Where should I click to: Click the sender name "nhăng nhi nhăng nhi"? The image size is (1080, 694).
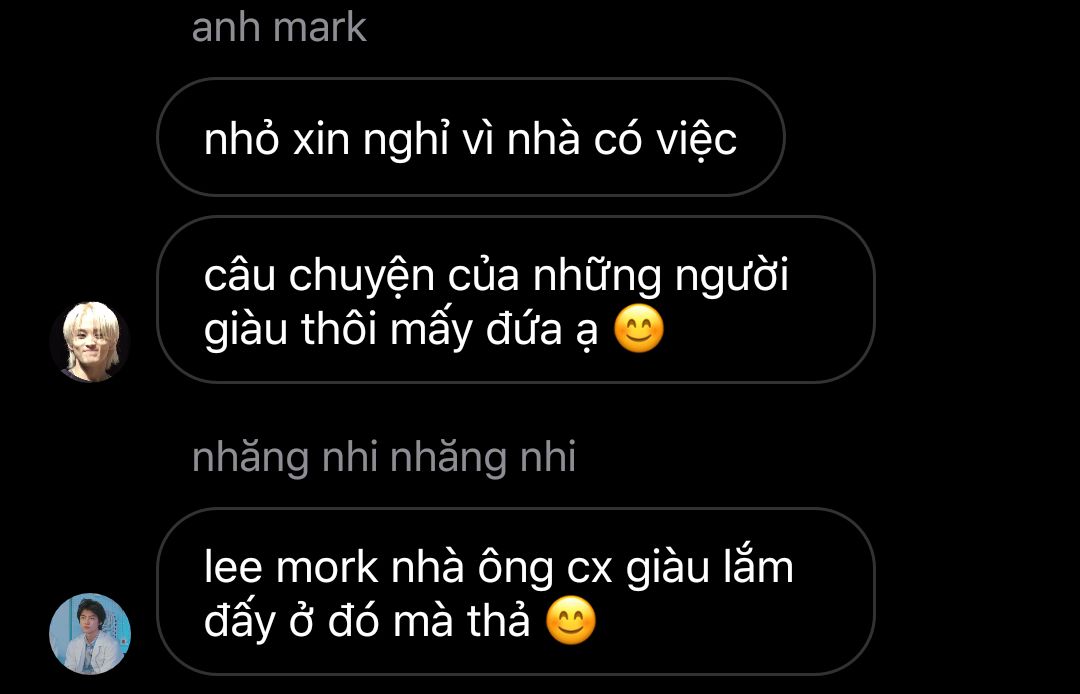click(384, 458)
